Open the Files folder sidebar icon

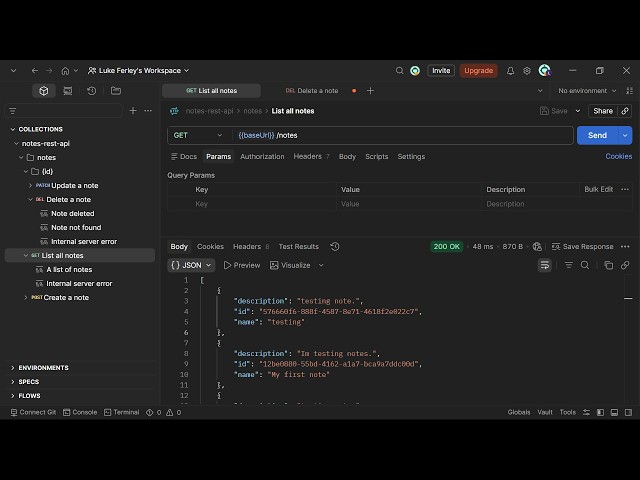116,91
